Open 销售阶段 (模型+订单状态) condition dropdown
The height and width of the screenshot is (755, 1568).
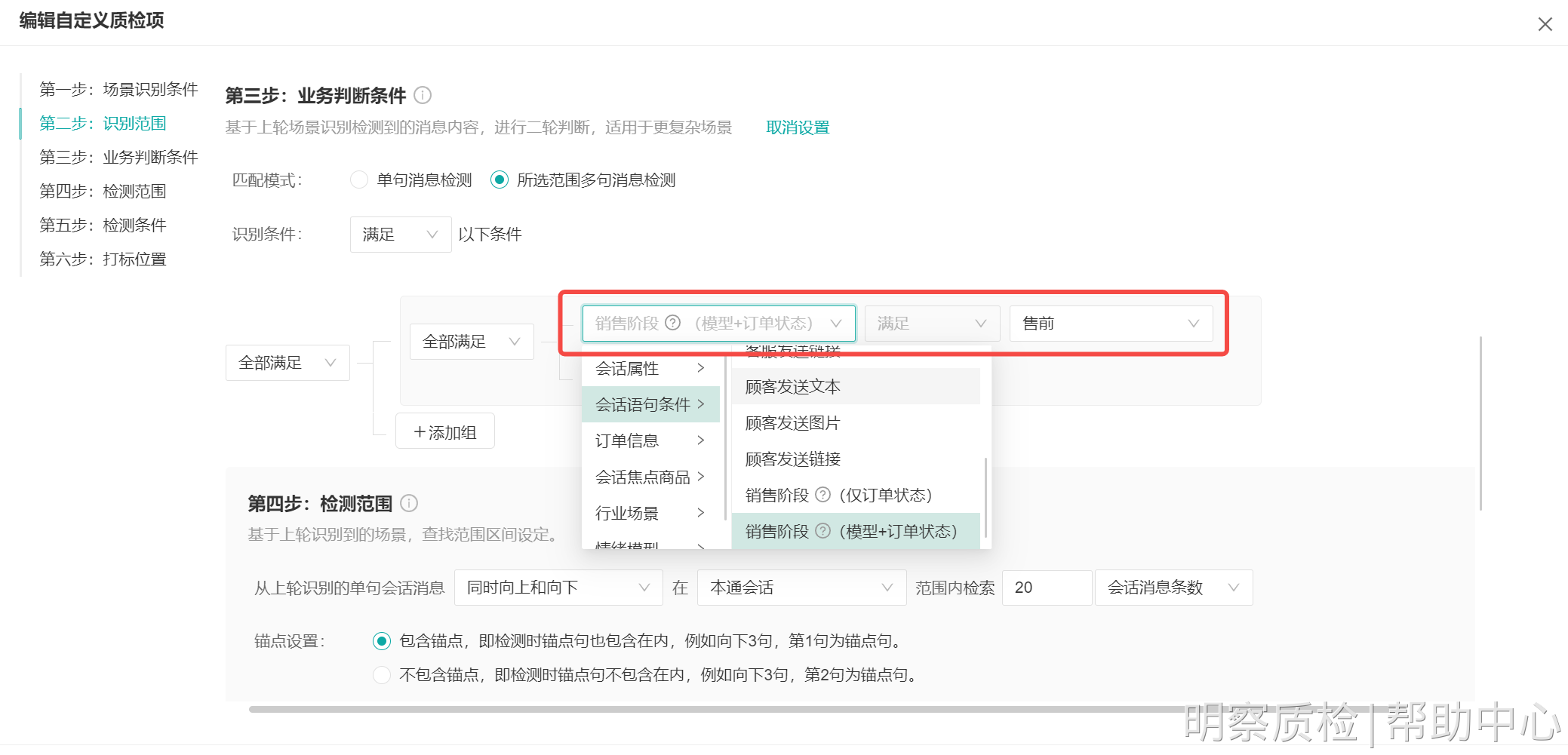[x=718, y=324]
